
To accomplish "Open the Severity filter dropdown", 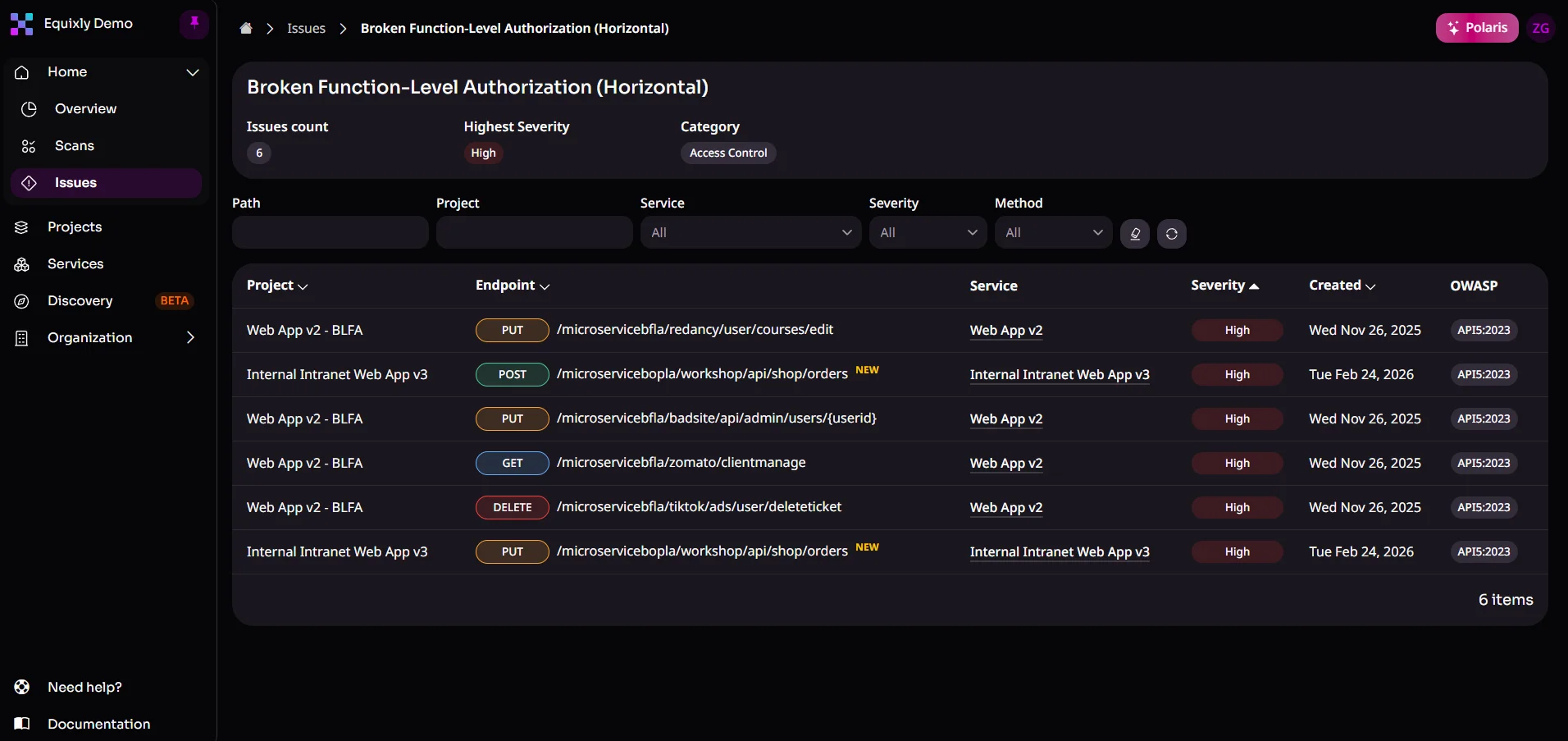I will tap(928, 232).
